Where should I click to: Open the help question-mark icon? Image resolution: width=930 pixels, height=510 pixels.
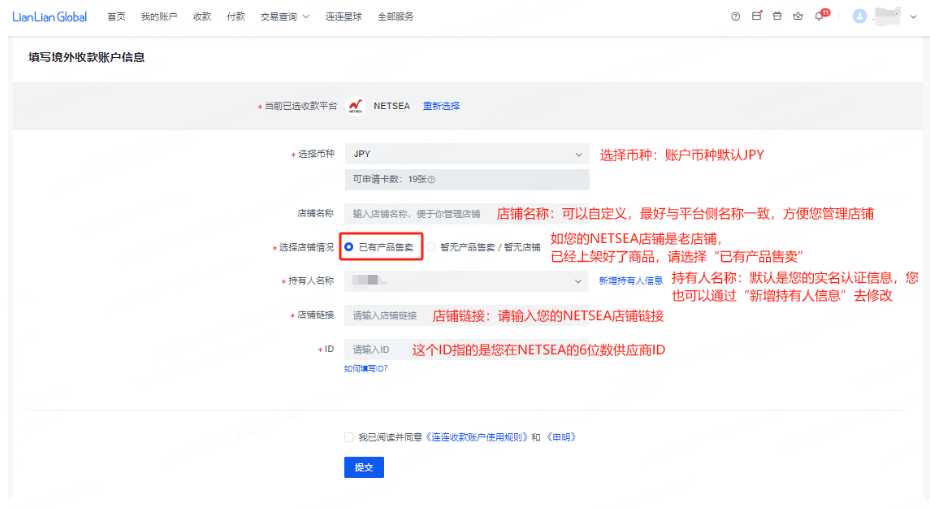click(735, 17)
